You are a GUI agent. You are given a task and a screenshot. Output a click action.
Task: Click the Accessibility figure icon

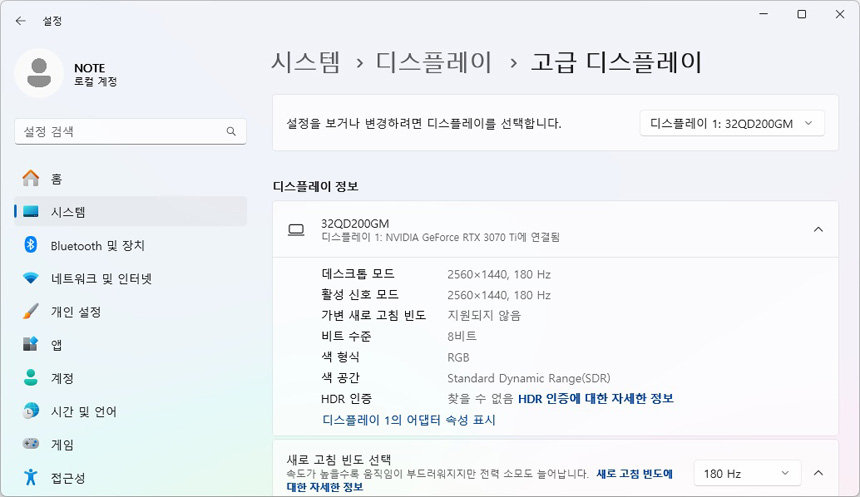(x=31, y=477)
